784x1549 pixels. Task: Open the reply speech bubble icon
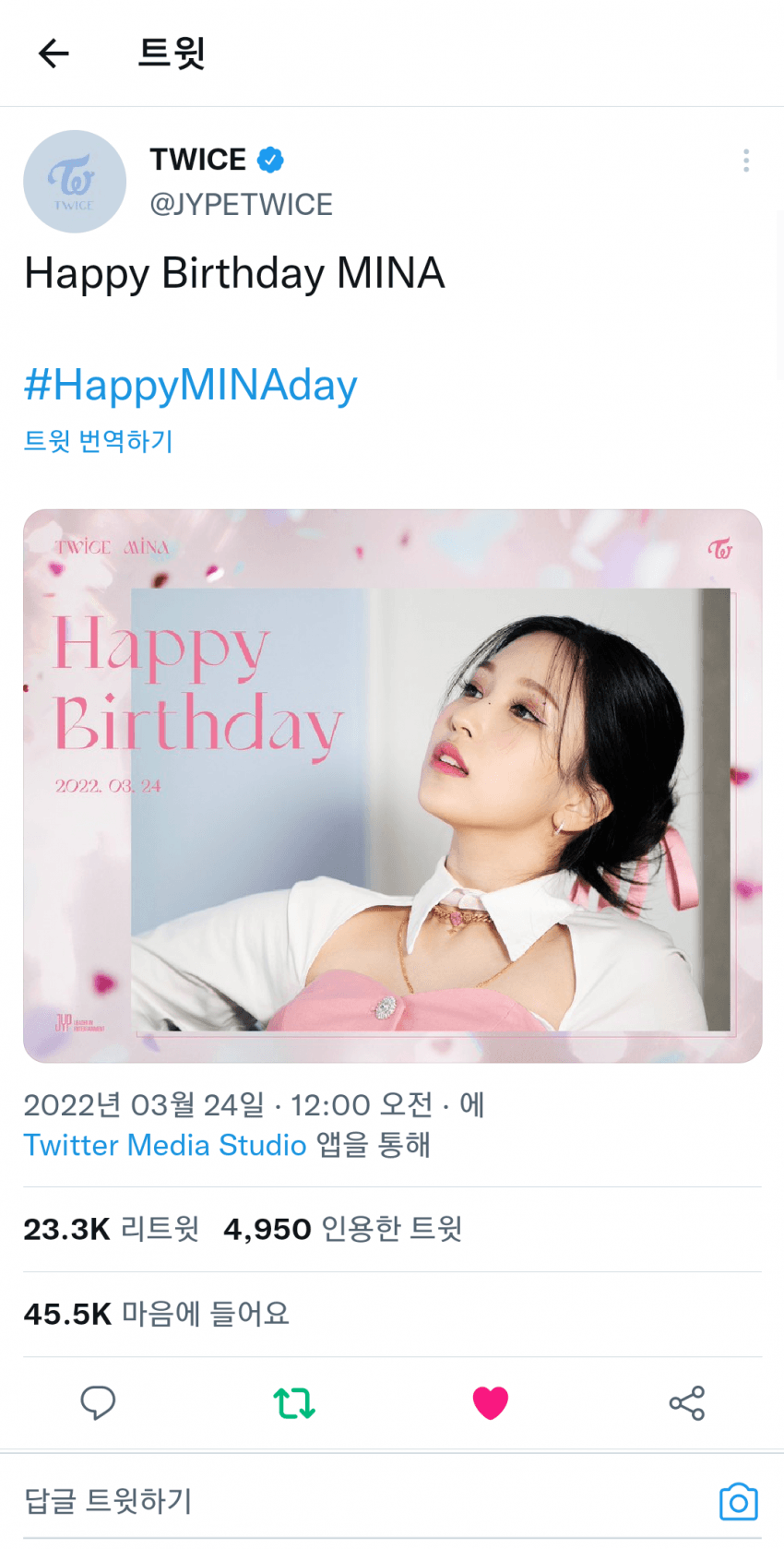98,1402
